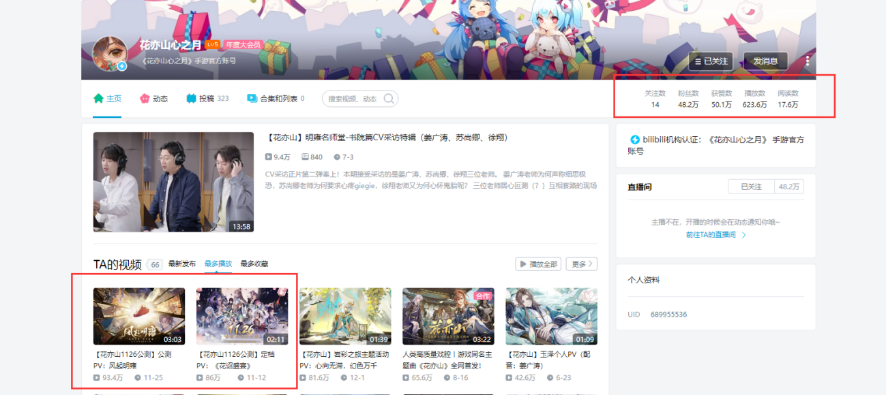Click the username 花亦山心之月
The height and width of the screenshot is (395, 886).
click(171, 45)
